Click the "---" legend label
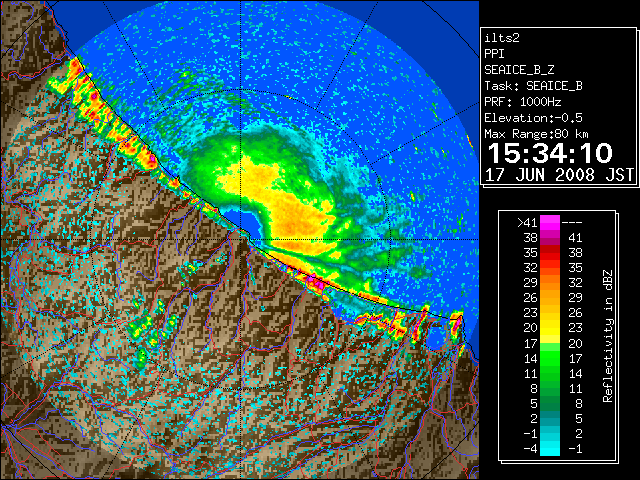The height and width of the screenshot is (480, 640). click(571, 223)
